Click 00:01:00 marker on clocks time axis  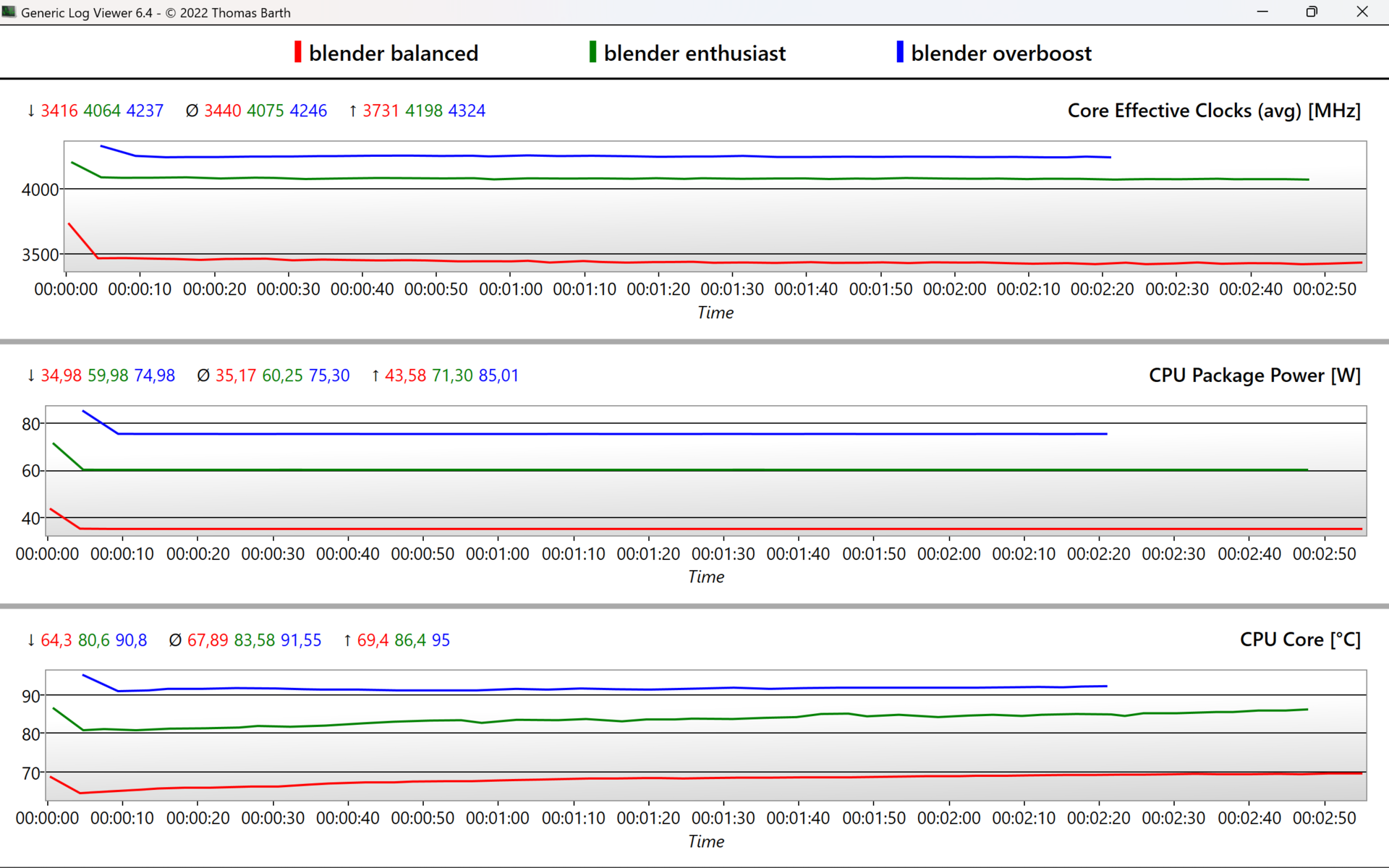(x=510, y=289)
